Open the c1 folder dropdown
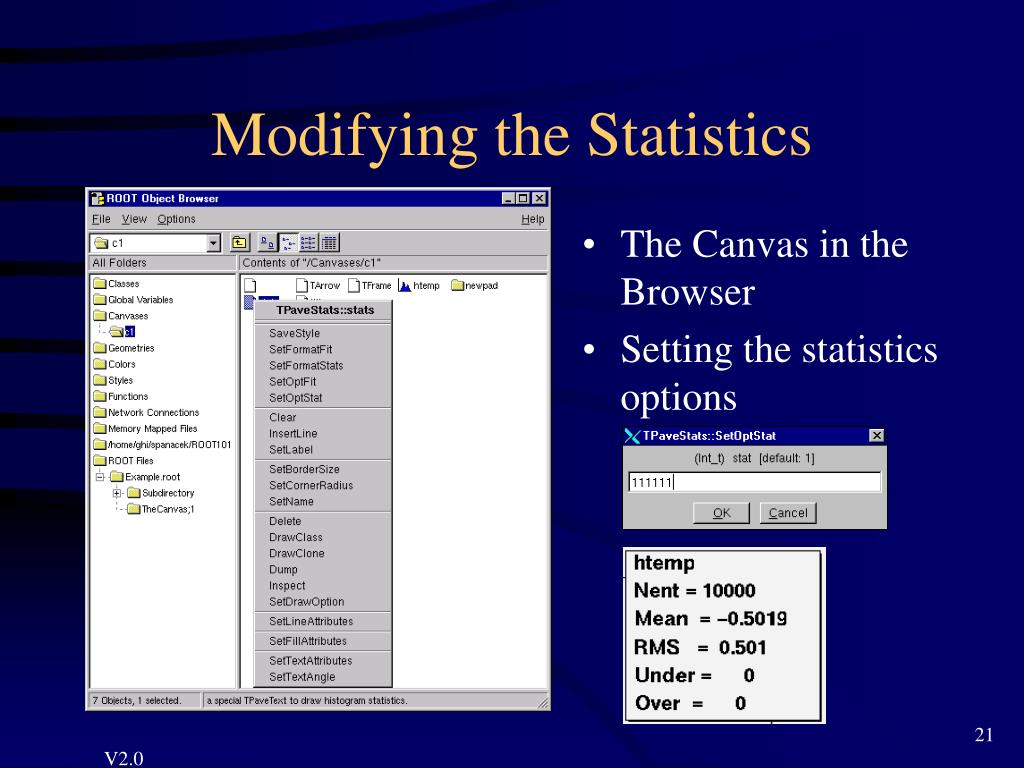 pyautogui.click(x=214, y=244)
